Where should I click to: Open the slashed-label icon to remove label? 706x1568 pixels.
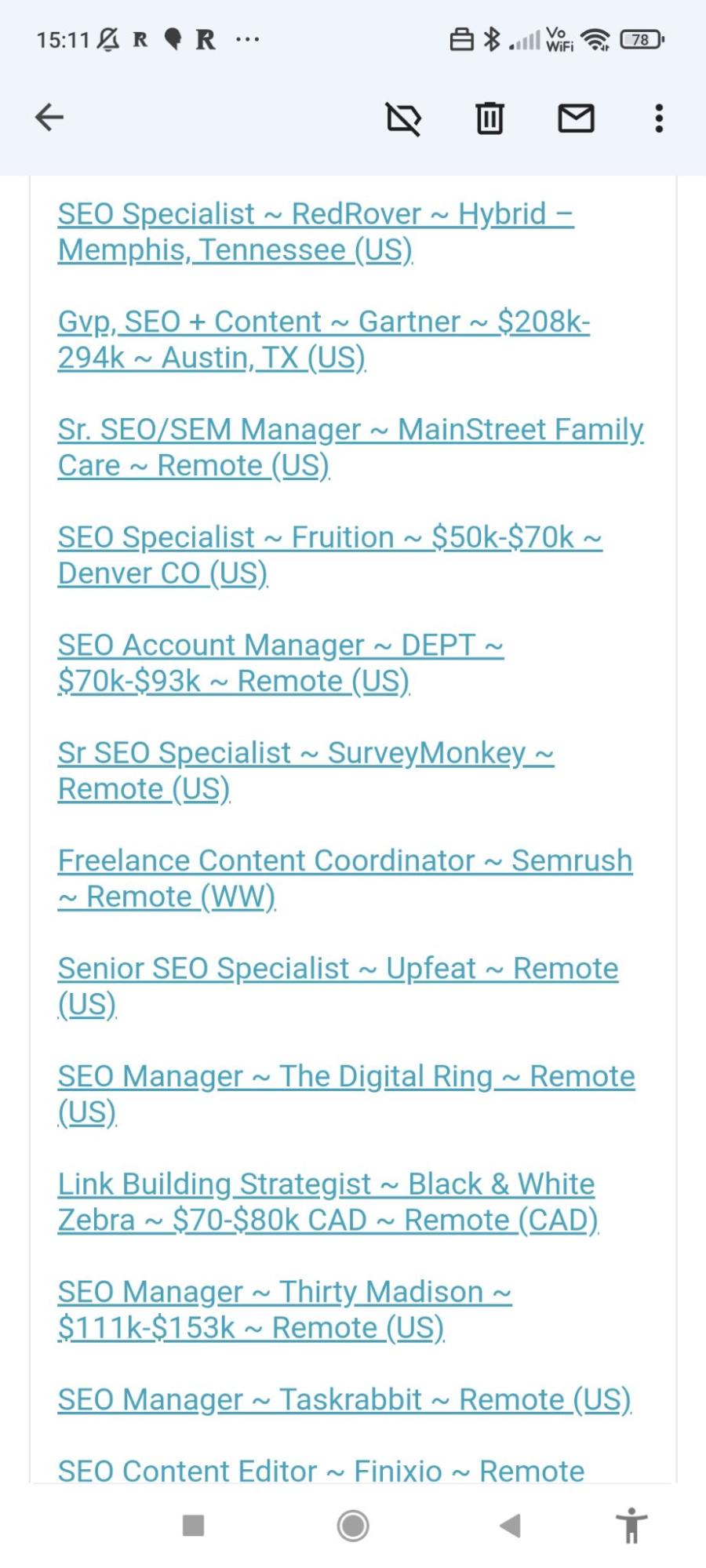(x=405, y=118)
